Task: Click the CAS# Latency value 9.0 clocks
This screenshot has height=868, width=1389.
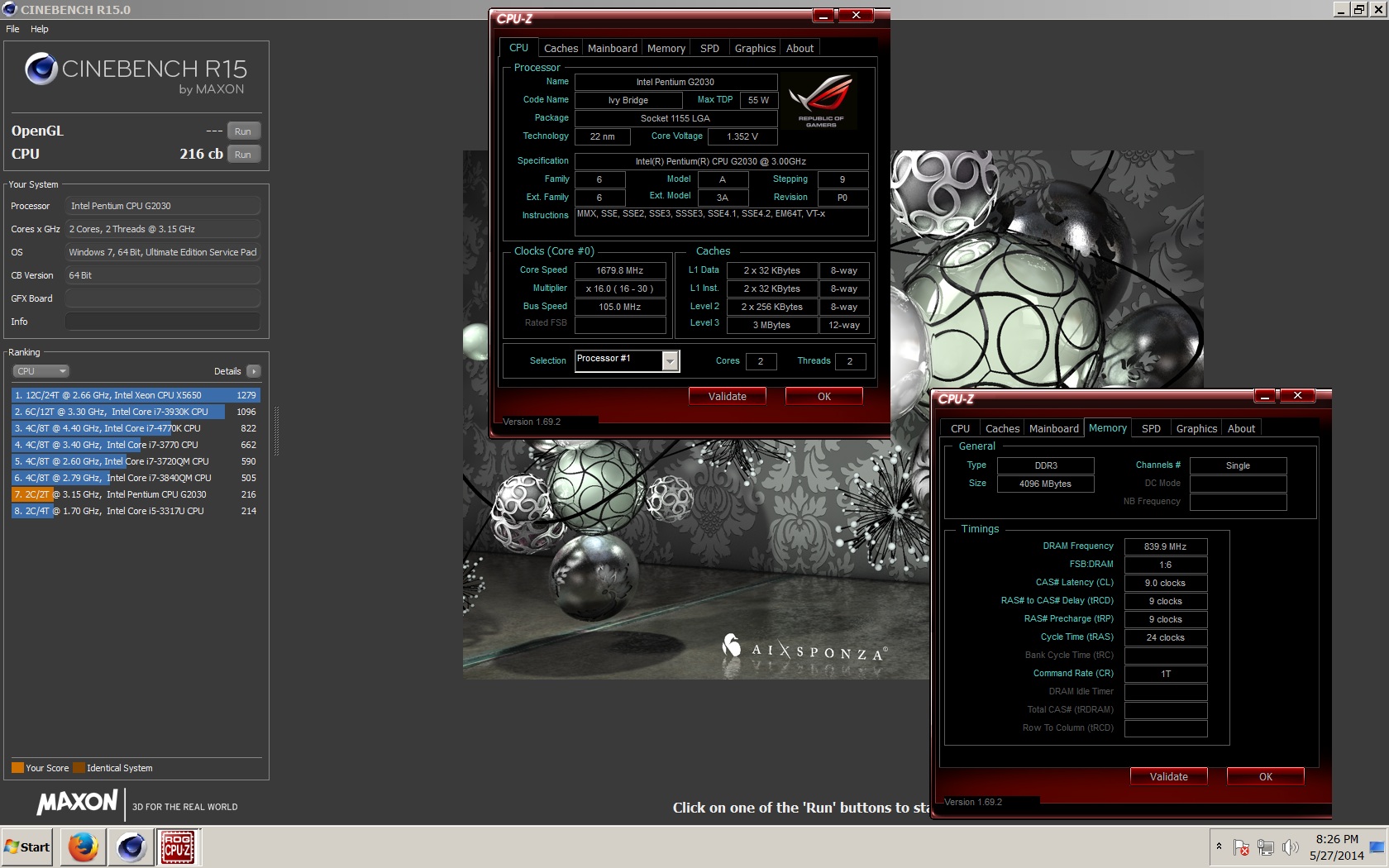Action: click(x=1166, y=583)
